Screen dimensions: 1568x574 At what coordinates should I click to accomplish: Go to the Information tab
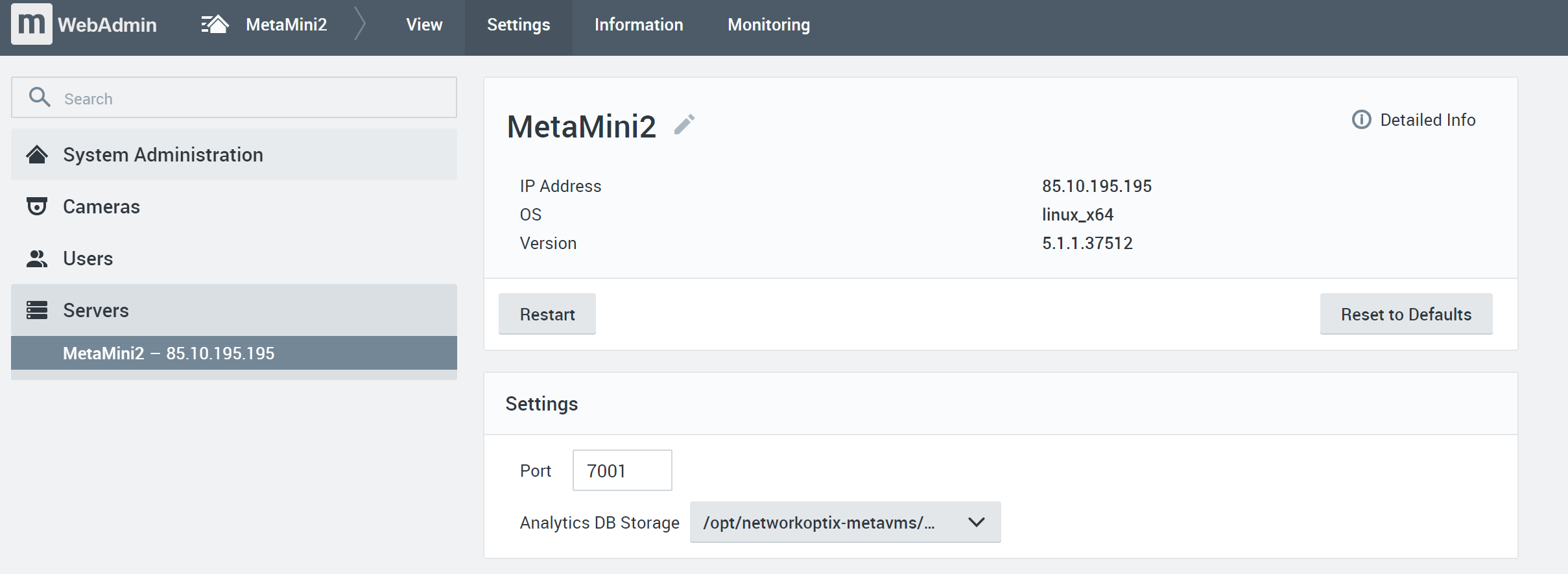pos(638,25)
